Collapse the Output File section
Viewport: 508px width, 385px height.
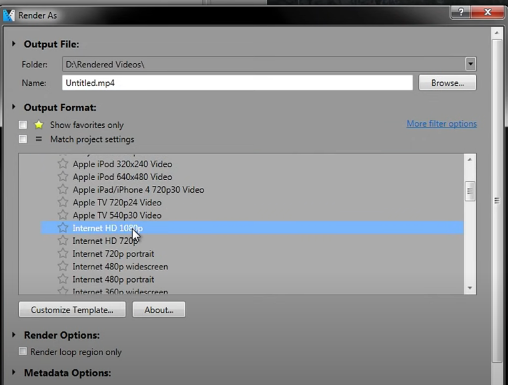(x=14, y=44)
